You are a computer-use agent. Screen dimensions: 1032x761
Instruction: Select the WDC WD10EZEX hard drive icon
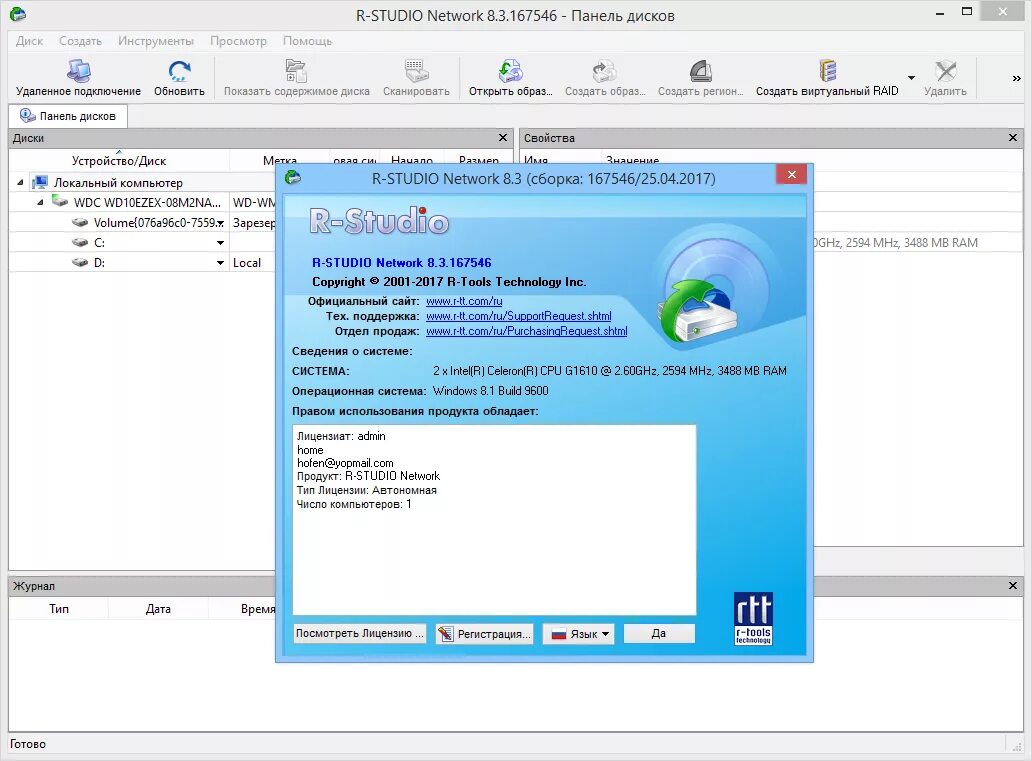(x=60, y=201)
